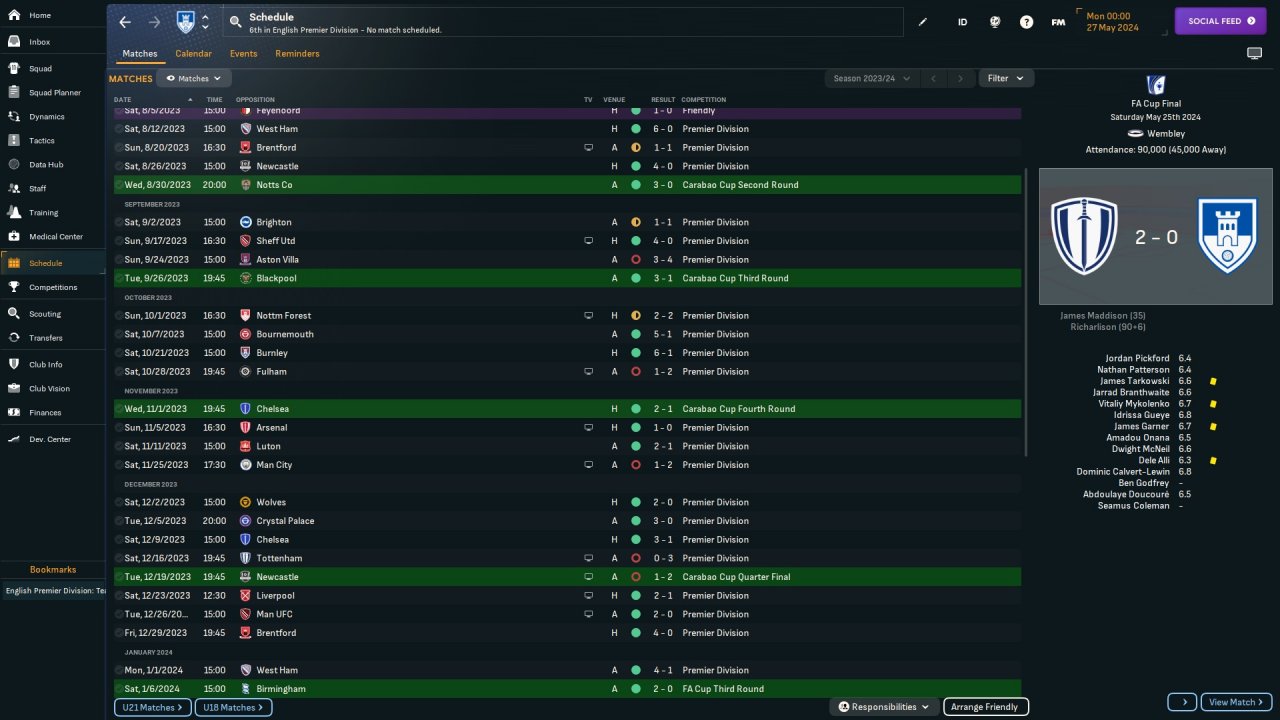The width and height of the screenshot is (1280, 720).
Task: Click the FM logo menu icon
Action: [x=1058, y=22]
